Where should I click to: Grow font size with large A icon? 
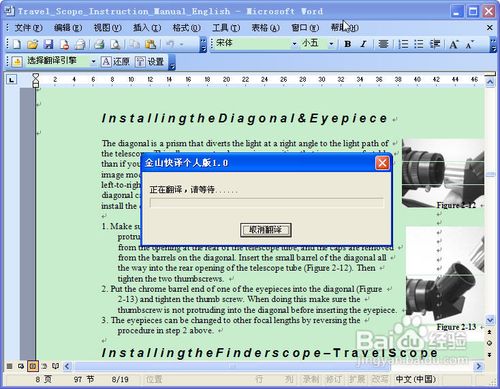[x=454, y=44]
